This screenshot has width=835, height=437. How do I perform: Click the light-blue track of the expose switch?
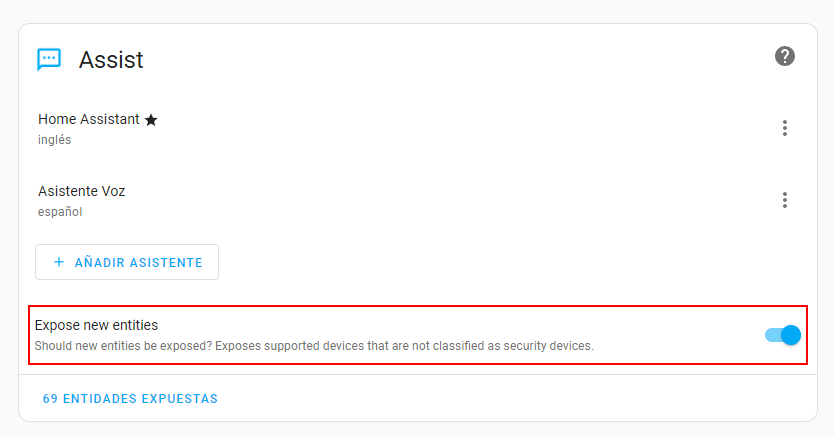point(771,335)
